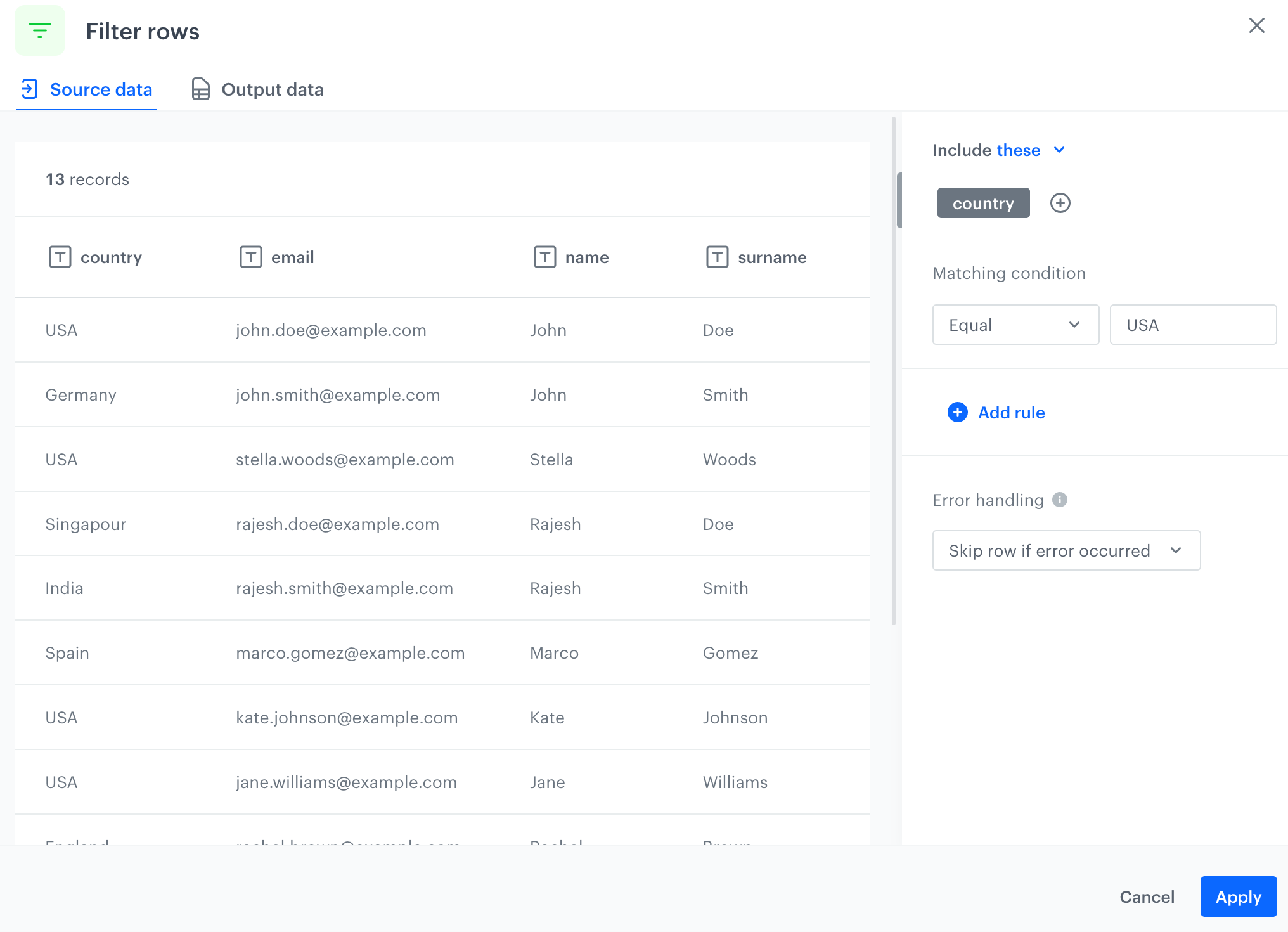Select stella.woods@example.com email cell
Image resolution: width=1288 pixels, height=932 pixels.
pyautogui.click(x=345, y=460)
